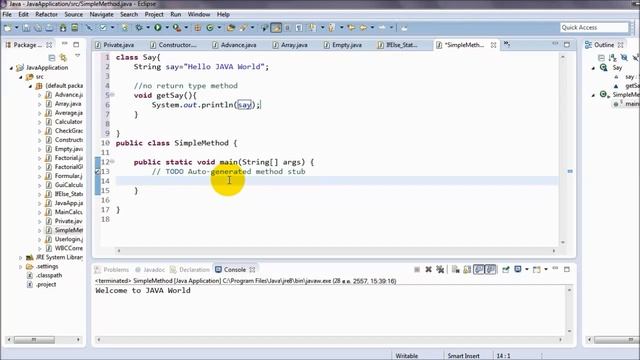Run the program with the green Run button
Image resolution: width=640 pixels, height=360 pixels.
click(x=158, y=28)
